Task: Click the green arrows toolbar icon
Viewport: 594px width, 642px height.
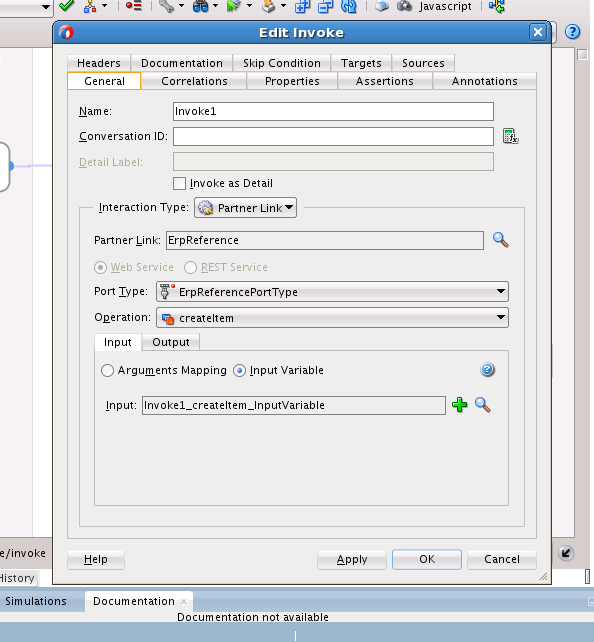Action: click(234, 6)
